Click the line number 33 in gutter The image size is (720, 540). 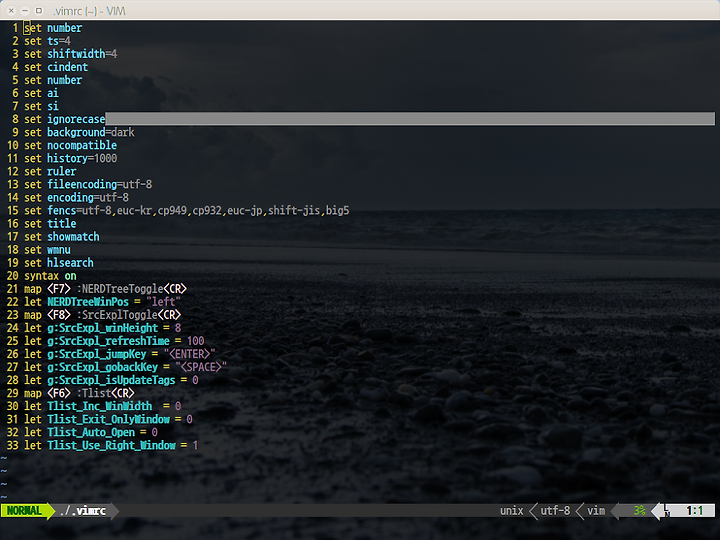(x=12, y=445)
